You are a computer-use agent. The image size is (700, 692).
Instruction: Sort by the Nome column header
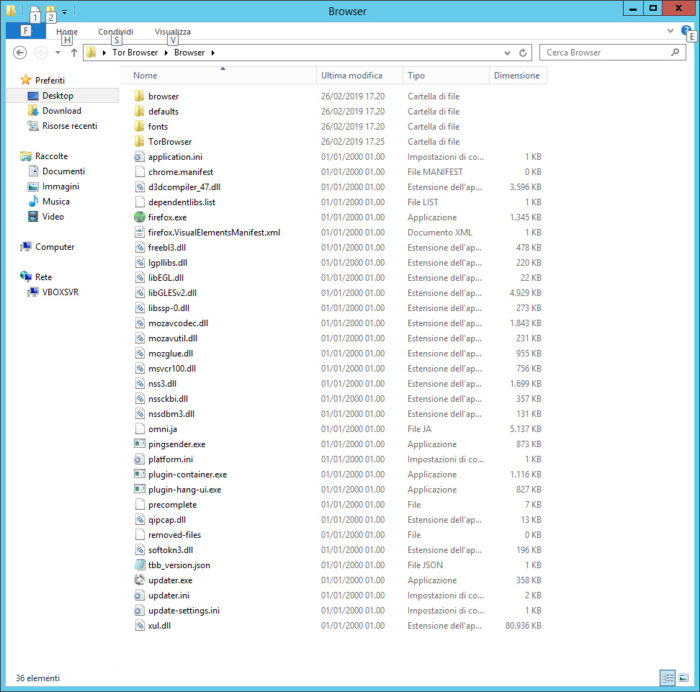pos(219,75)
